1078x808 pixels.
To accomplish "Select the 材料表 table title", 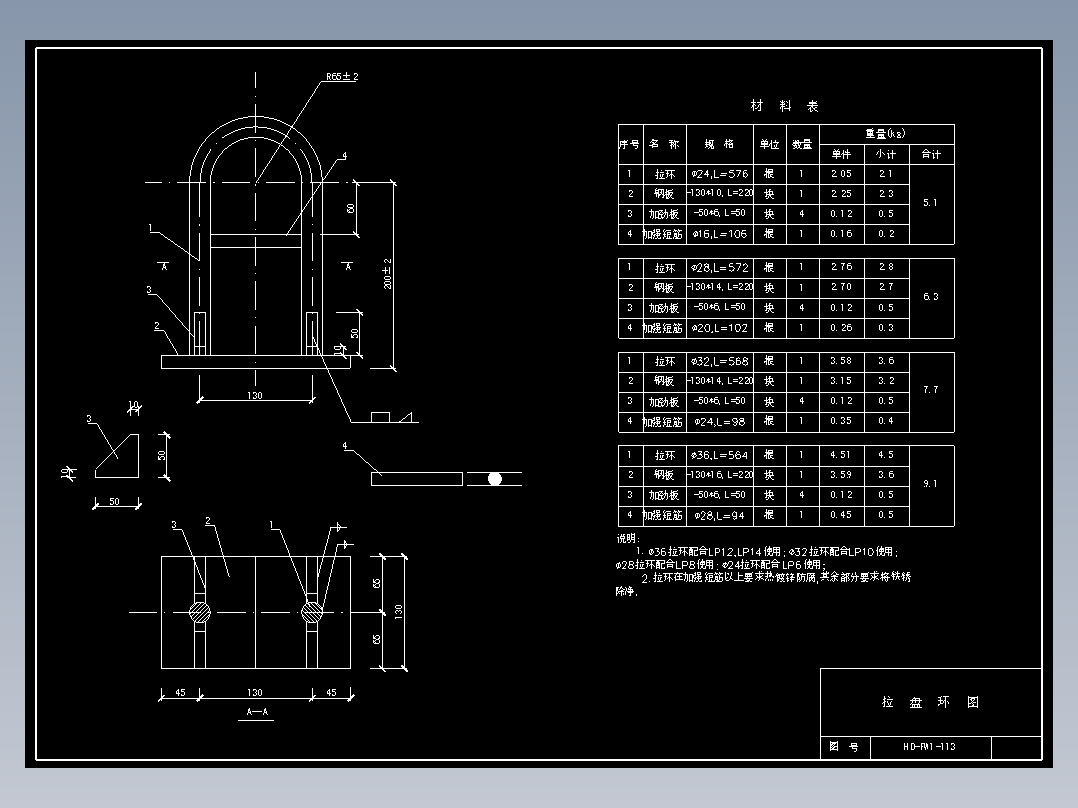I will tap(784, 106).
